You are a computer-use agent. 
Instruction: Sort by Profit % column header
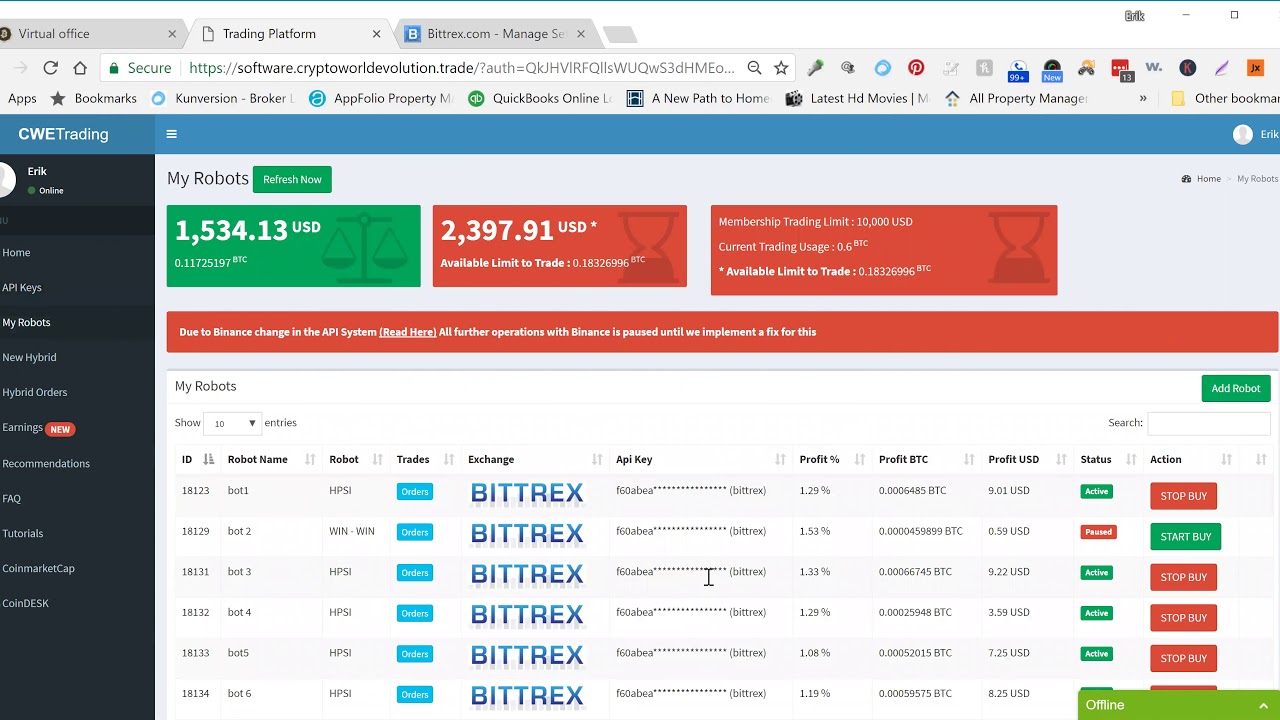[x=832, y=459]
